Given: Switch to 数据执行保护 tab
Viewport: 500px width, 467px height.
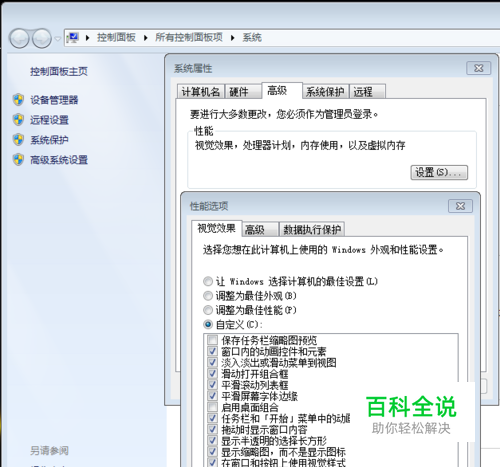Looking at the screenshot, I should click(x=312, y=230).
